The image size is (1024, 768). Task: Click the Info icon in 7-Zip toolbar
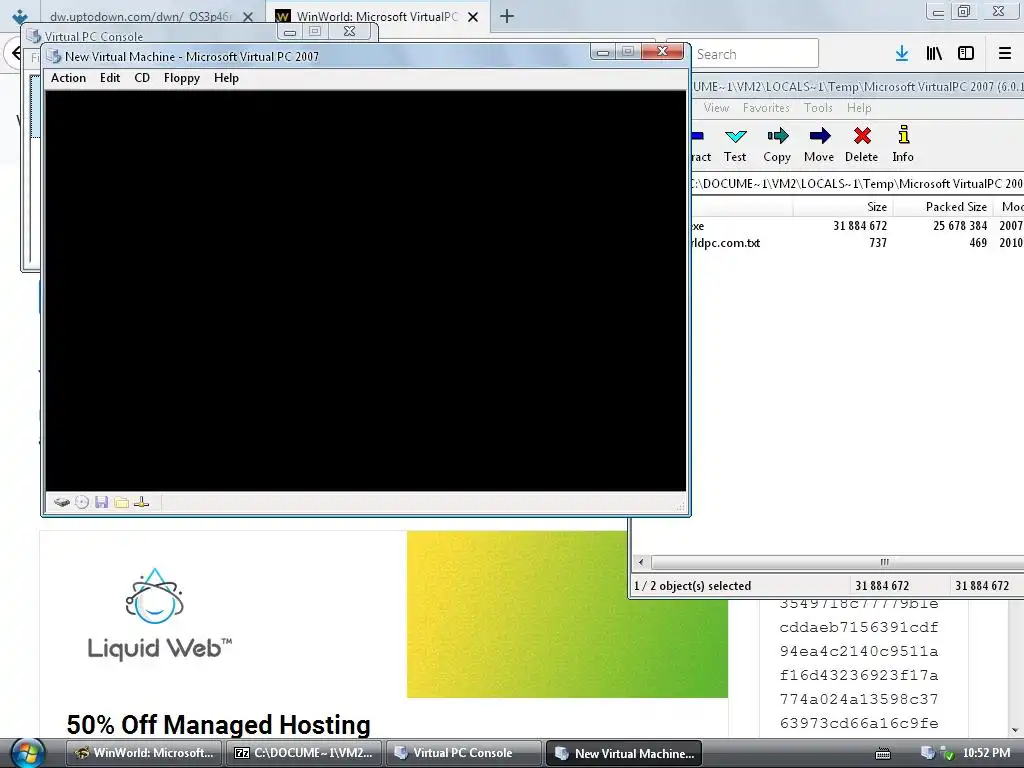[903, 144]
